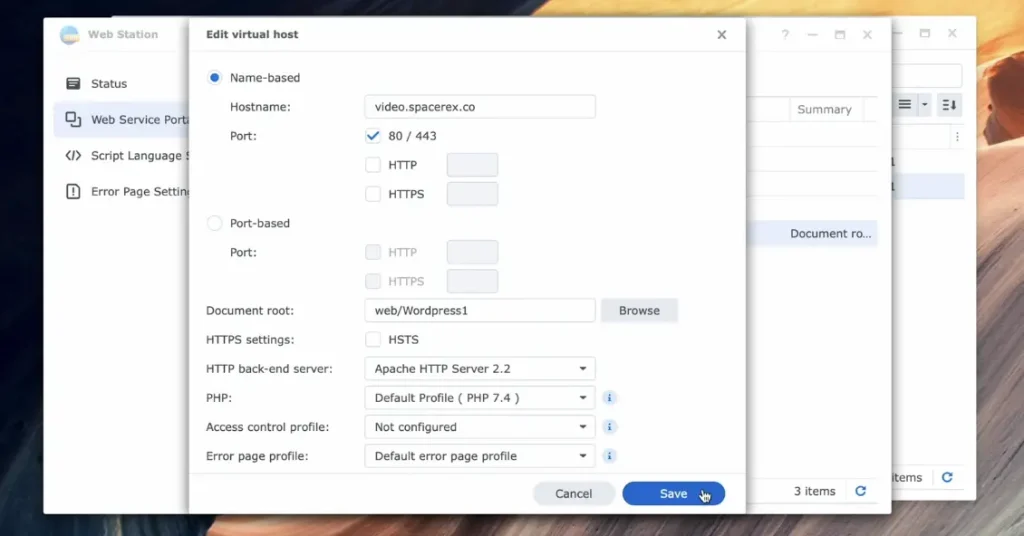Click the info icon next to PHP profile
Screen dimensions: 1024x536
(x=610, y=398)
